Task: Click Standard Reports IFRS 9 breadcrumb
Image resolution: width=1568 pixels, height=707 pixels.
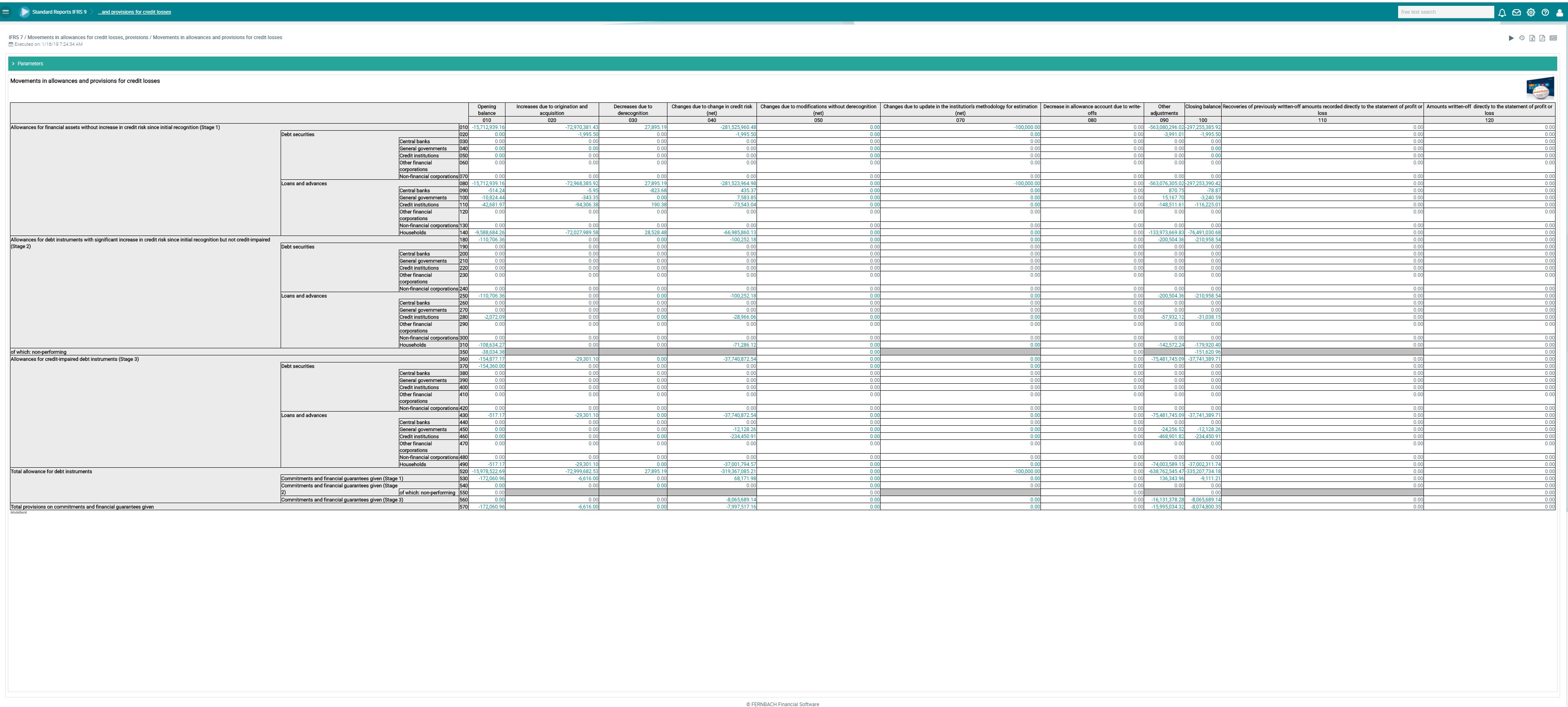Action: pos(59,12)
